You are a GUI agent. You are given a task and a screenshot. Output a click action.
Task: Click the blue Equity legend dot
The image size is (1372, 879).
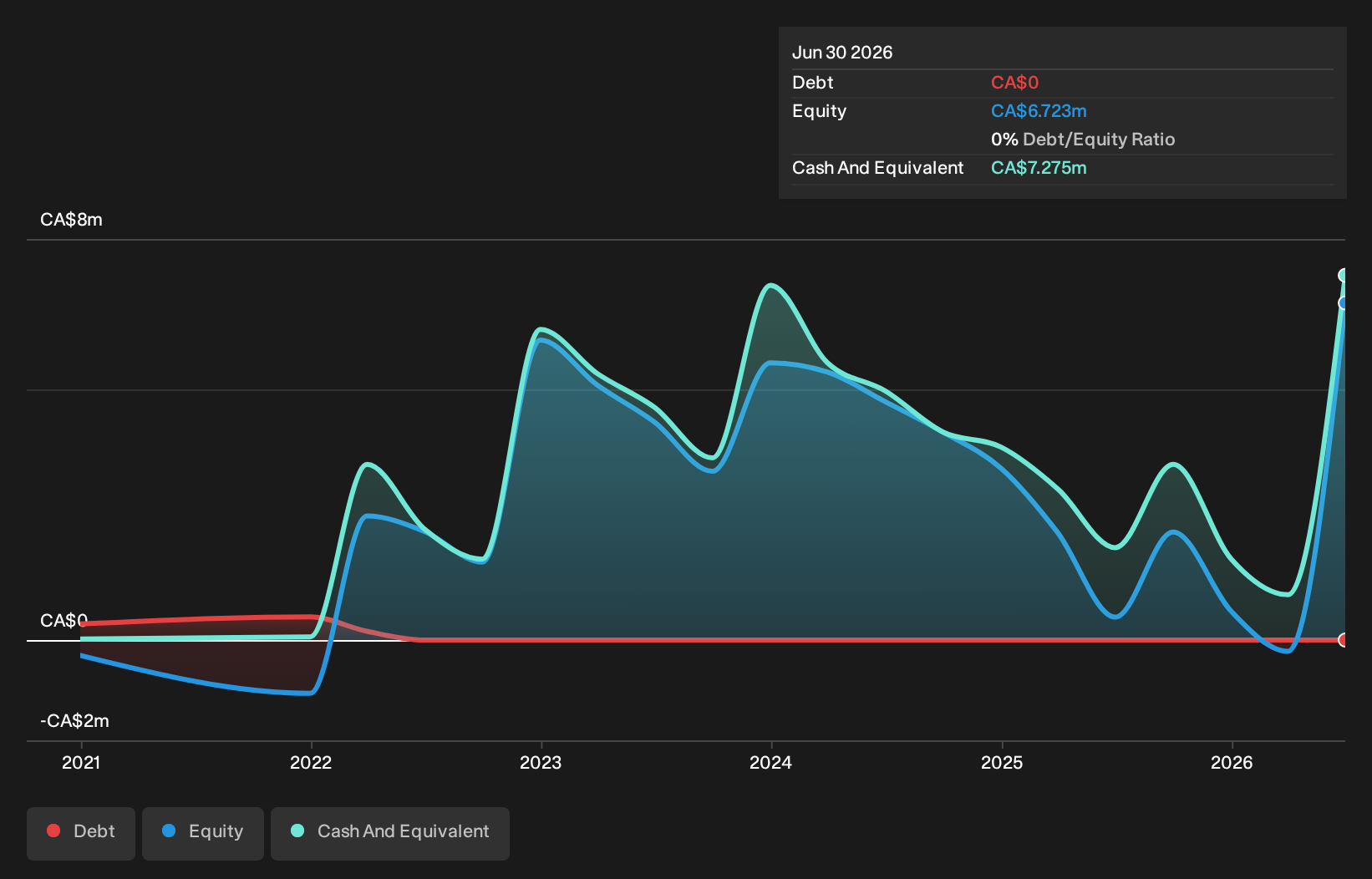coord(169,831)
